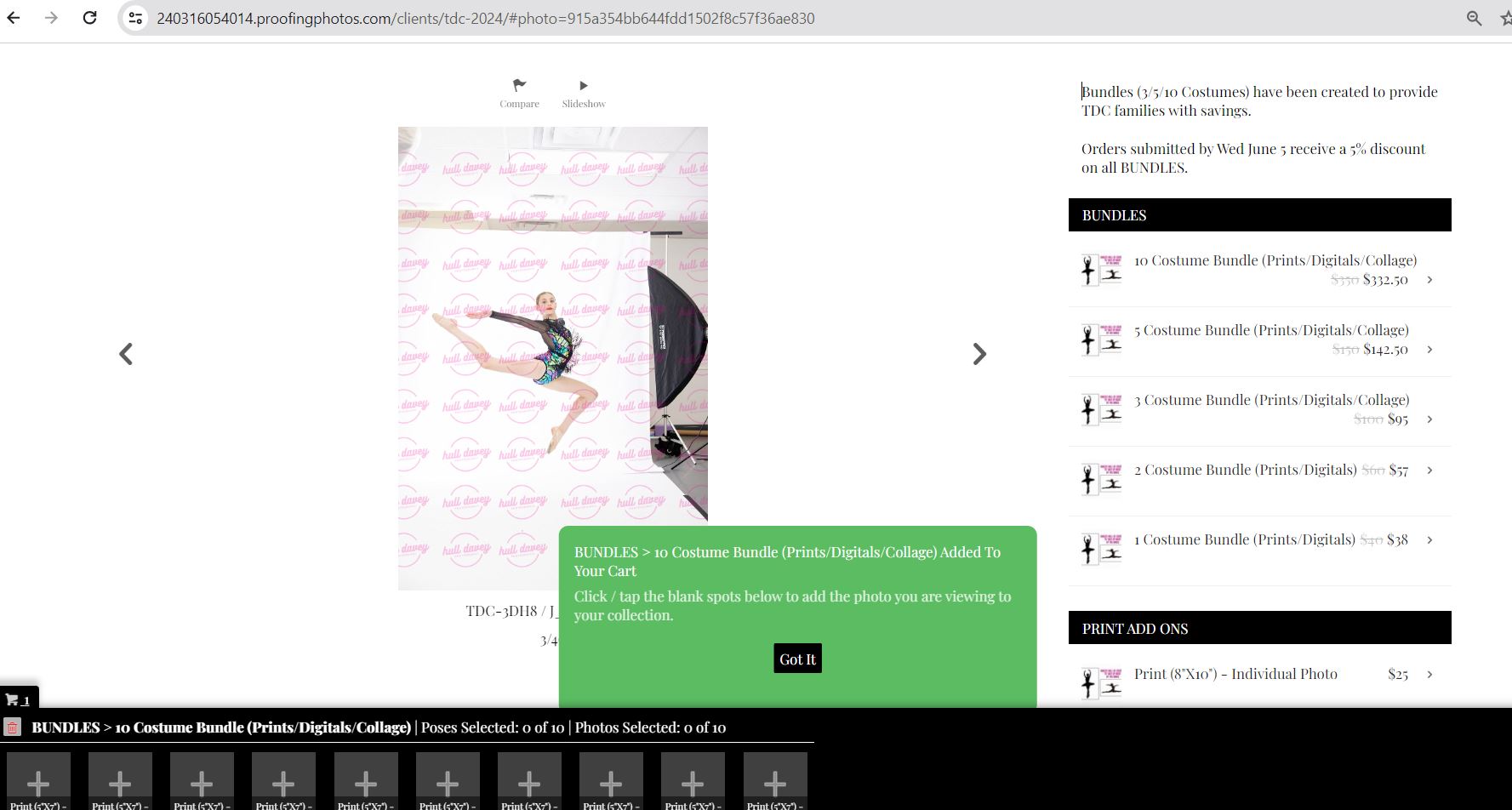This screenshot has width=1512, height=810.
Task: Click the $57 discounted price
Action: pos(1398,470)
